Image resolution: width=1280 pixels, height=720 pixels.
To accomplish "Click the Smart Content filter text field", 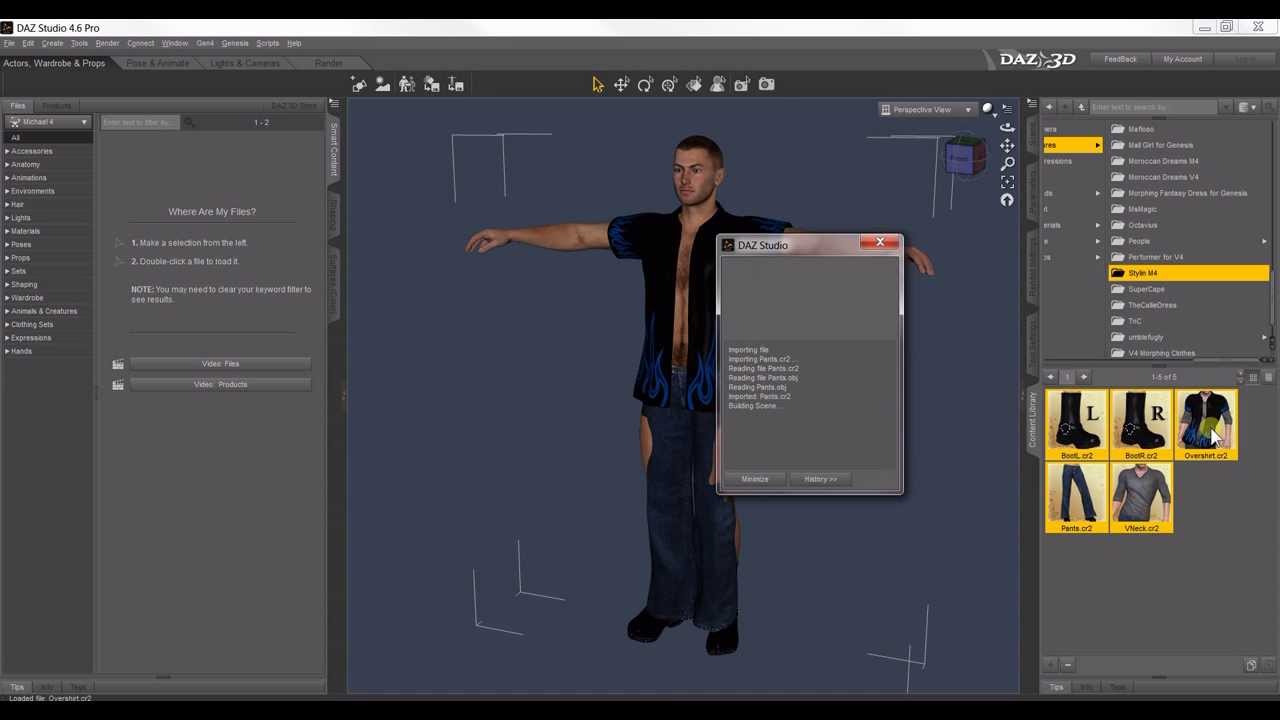I will [140, 122].
